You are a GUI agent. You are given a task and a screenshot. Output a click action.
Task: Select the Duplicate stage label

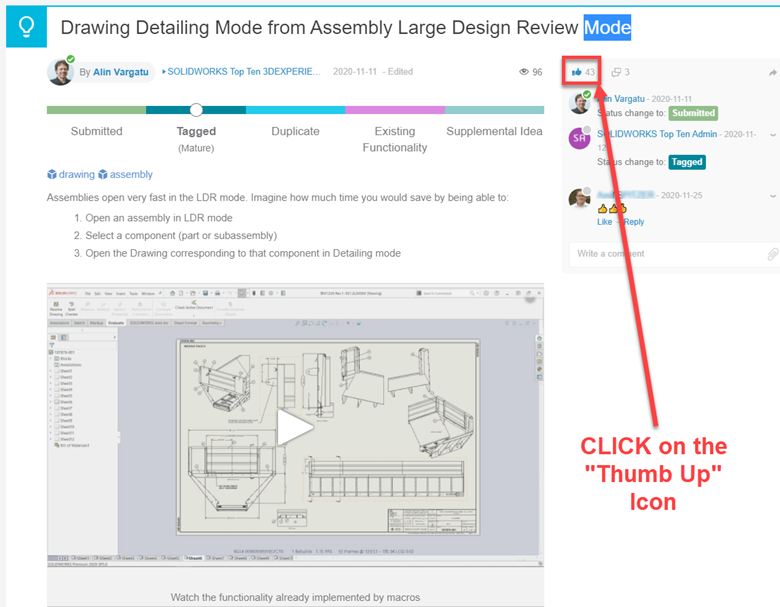click(295, 131)
